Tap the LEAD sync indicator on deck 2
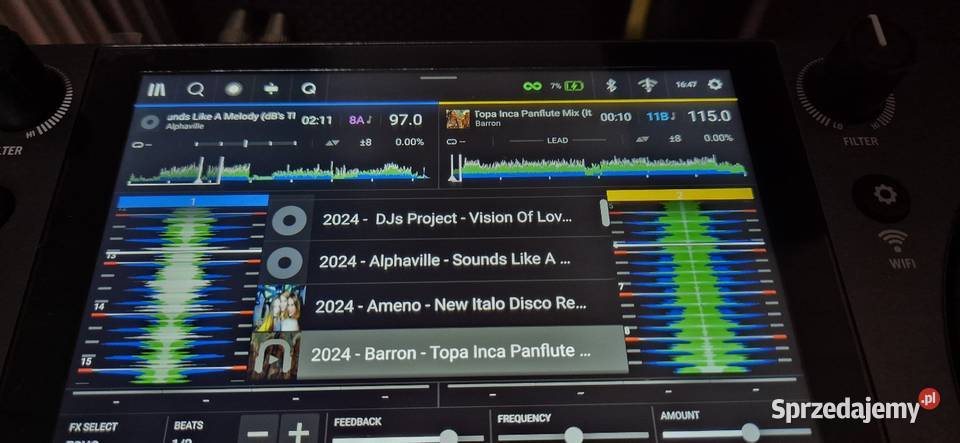Viewport: 960px width, 443px height. click(x=557, y=140)
